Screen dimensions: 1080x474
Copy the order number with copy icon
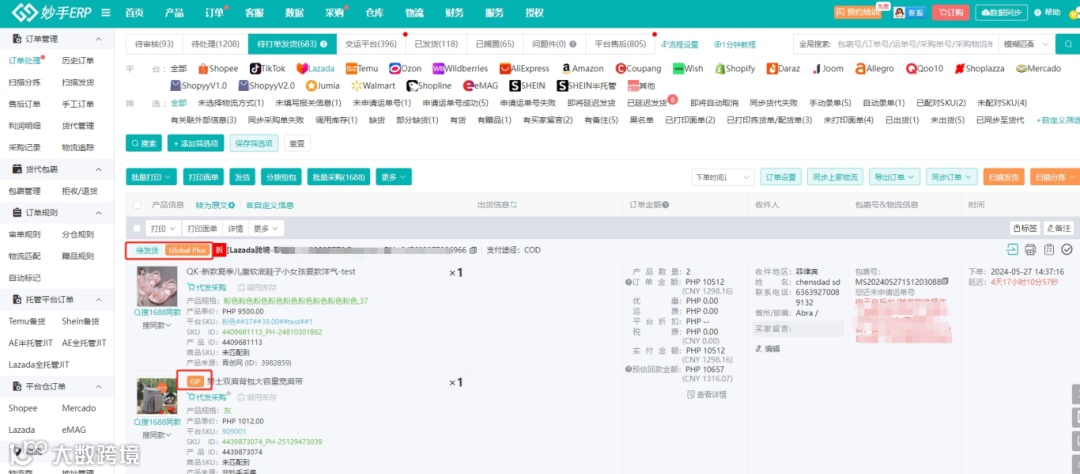(x=472, y=250)
